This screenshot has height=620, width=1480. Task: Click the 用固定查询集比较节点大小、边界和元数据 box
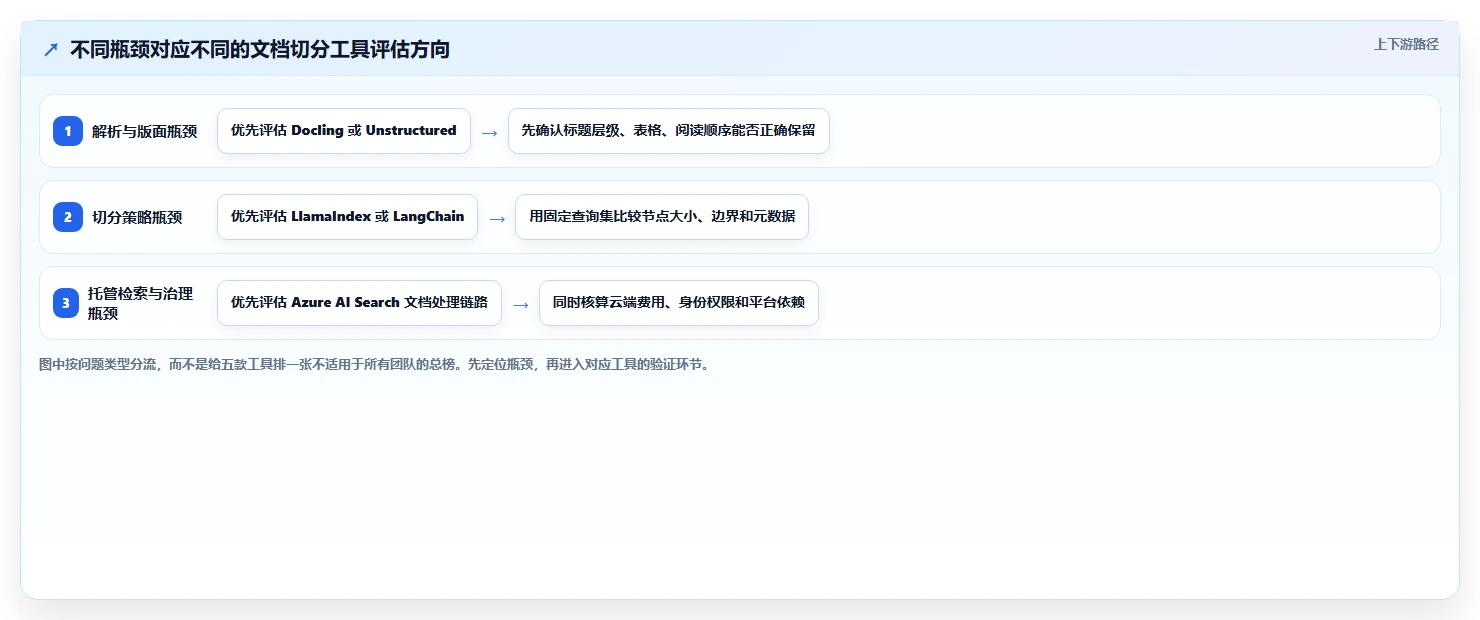tap(662, 217)
